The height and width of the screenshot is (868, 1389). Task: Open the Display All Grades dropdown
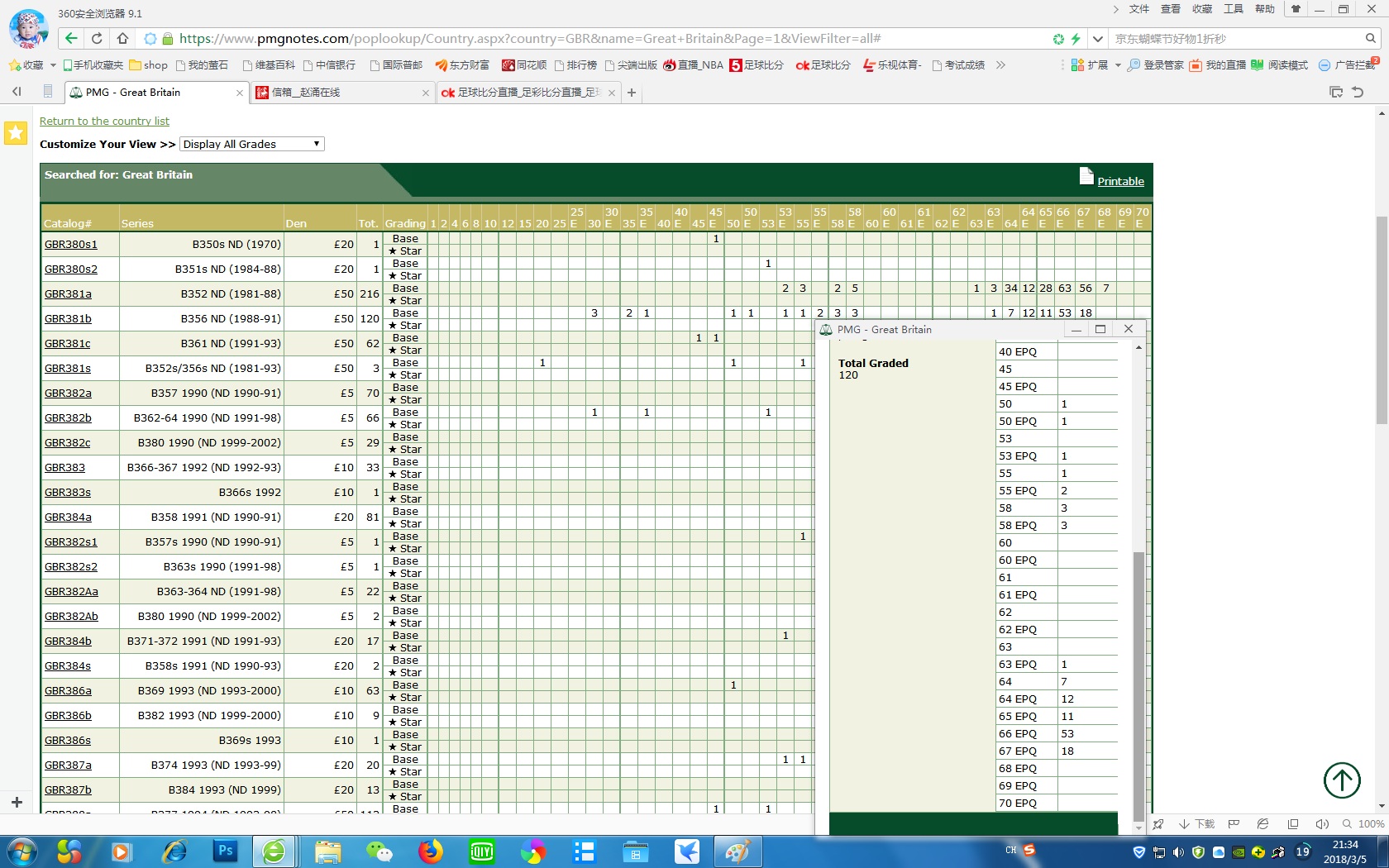[252, 144]
